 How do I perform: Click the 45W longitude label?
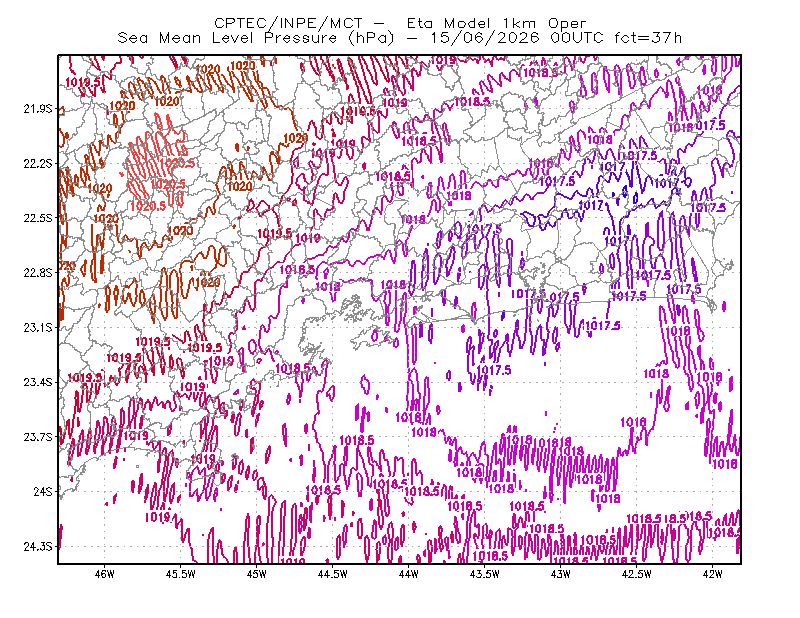tap(257, 574)
